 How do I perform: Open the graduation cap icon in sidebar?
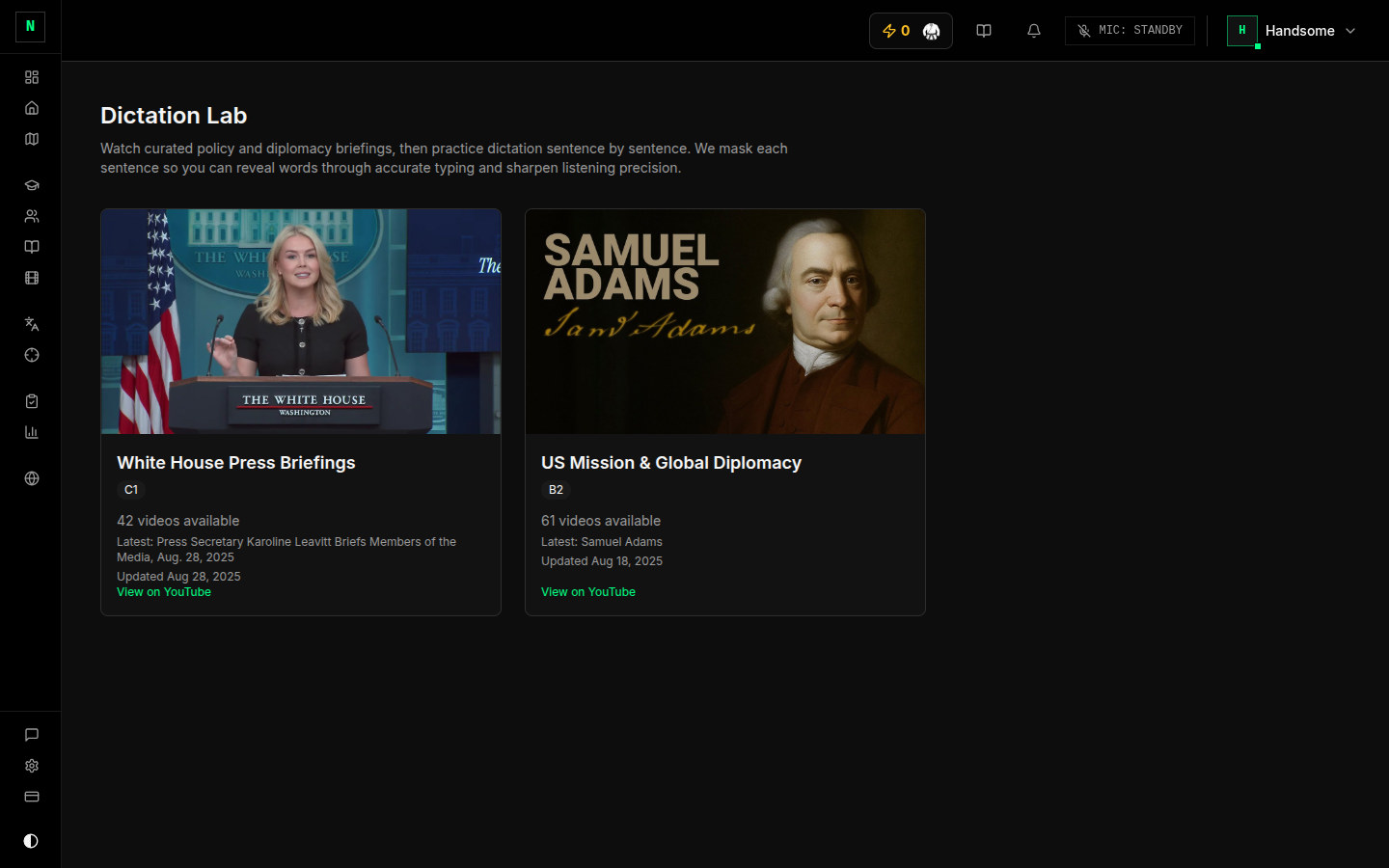[x=32, y=185]
